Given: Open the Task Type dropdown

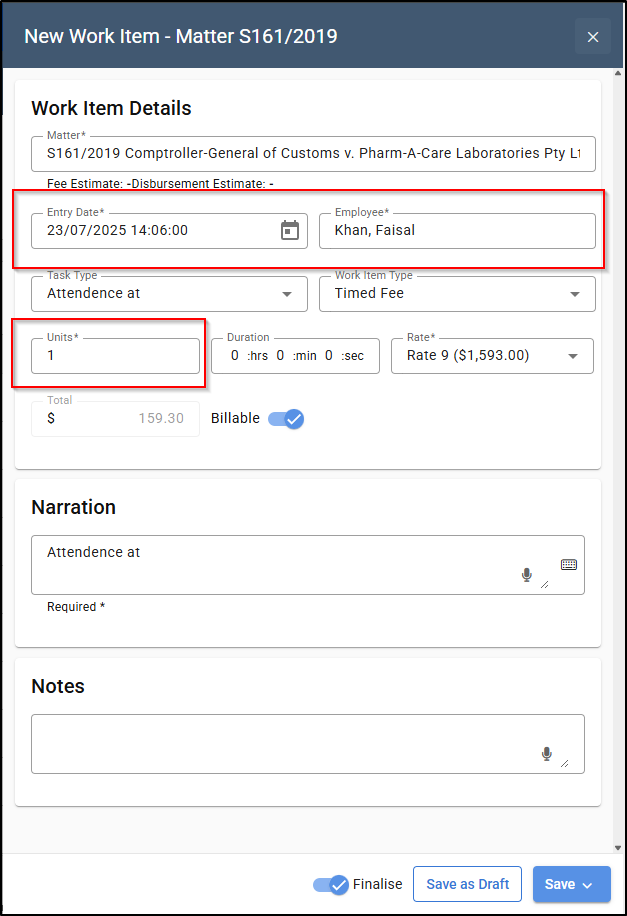Looking at the screenshot, I should 169,294.
